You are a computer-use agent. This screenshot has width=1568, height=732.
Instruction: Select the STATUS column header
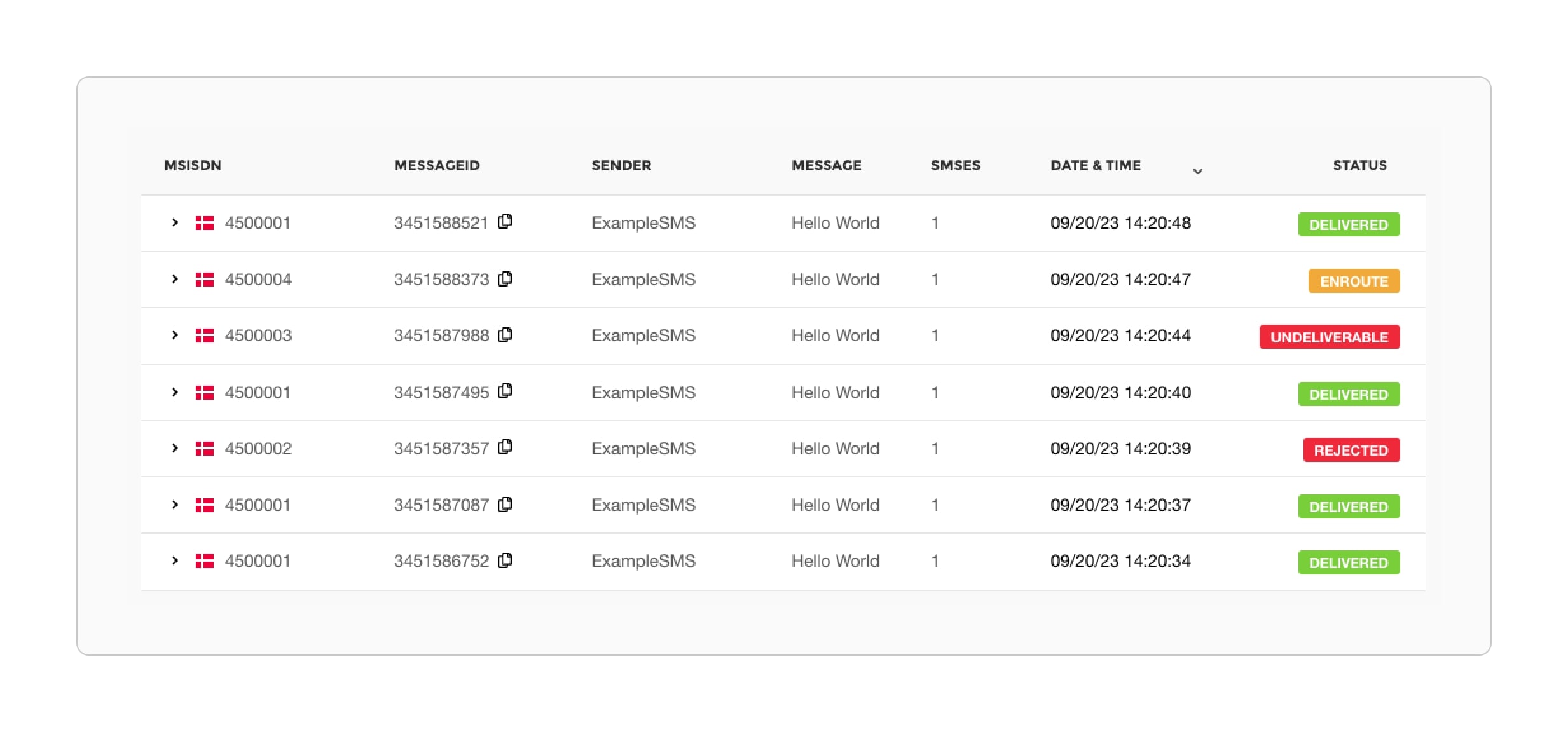click(1359, 165)
